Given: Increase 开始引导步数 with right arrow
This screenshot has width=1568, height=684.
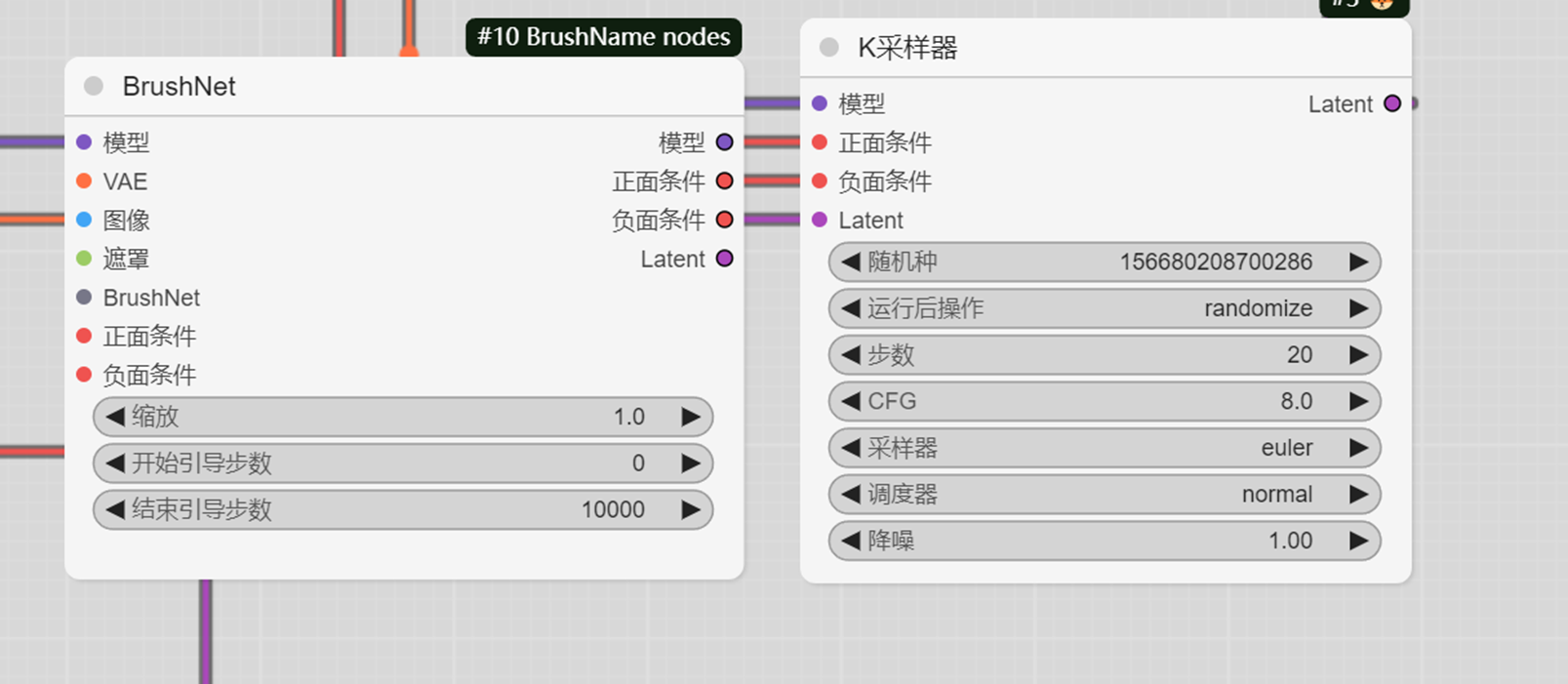Looking at the screenshot, I should [x=691, y=463].
